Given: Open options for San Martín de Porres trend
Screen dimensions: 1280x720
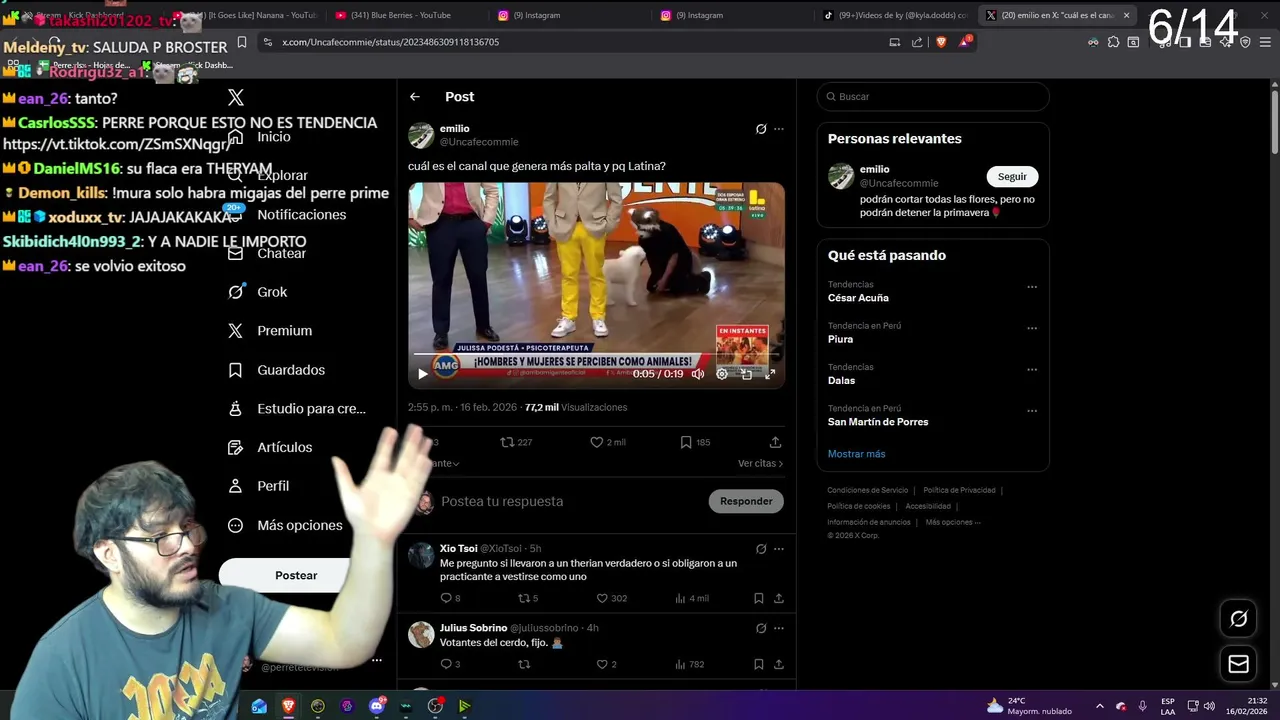Looking at the screenshot, I should coord(1032,410).
